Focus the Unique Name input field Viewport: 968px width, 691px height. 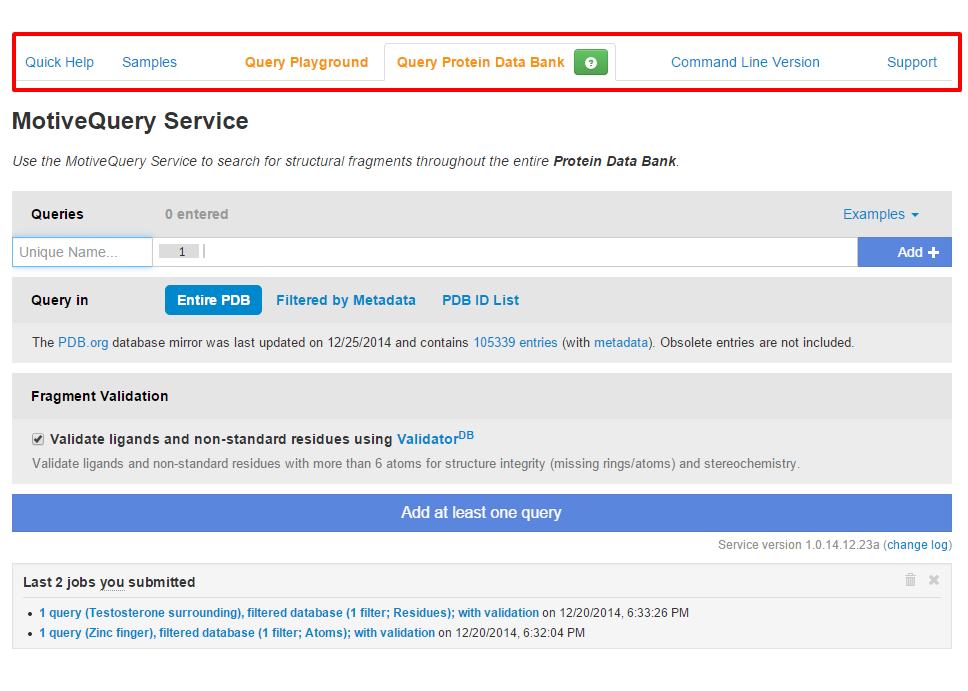click(82, 252)
